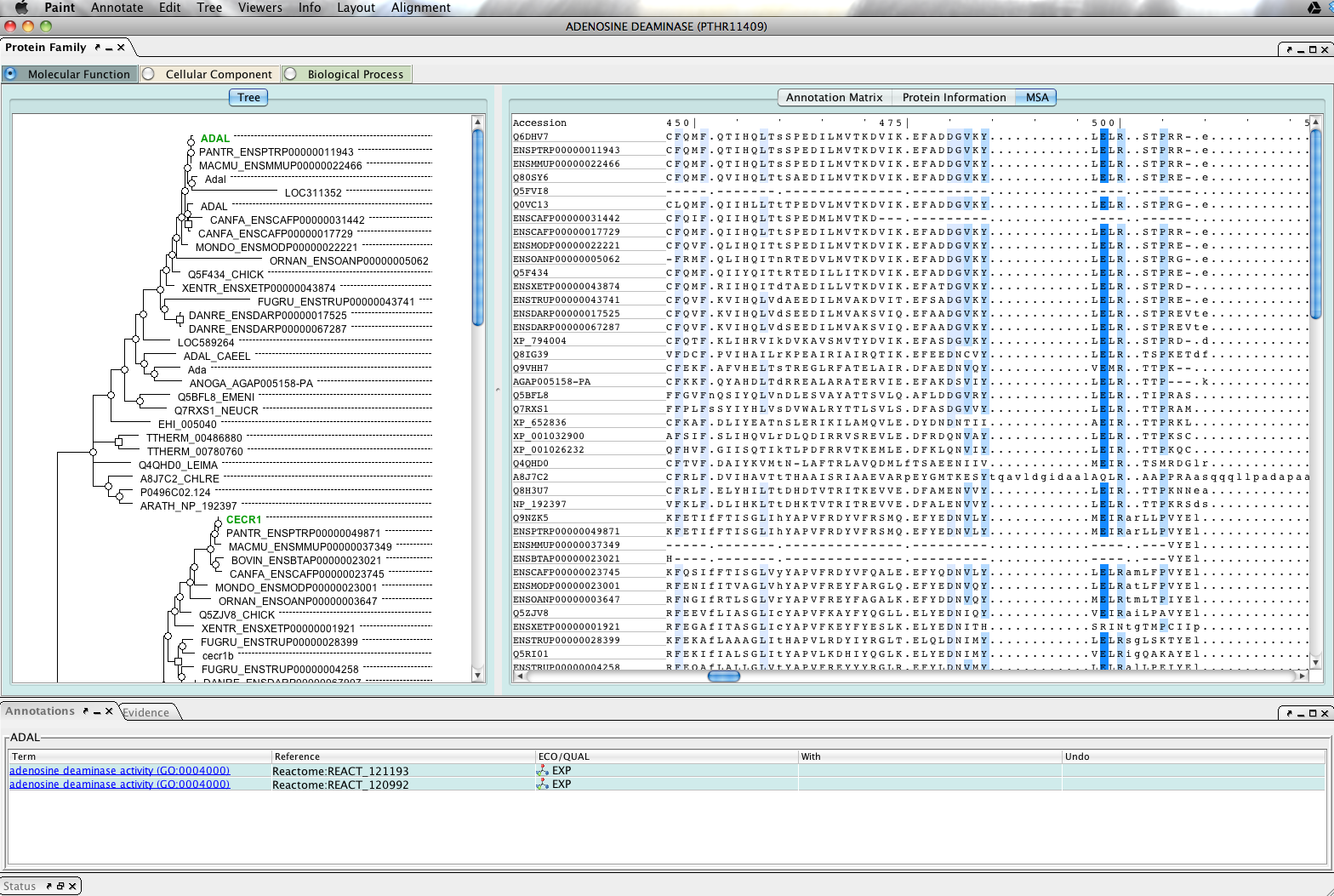Image resolution: width=1334 pixels, height=896 pixels.
Task: Click the Tree button above the tree pane
Action: tap(248, 97)
